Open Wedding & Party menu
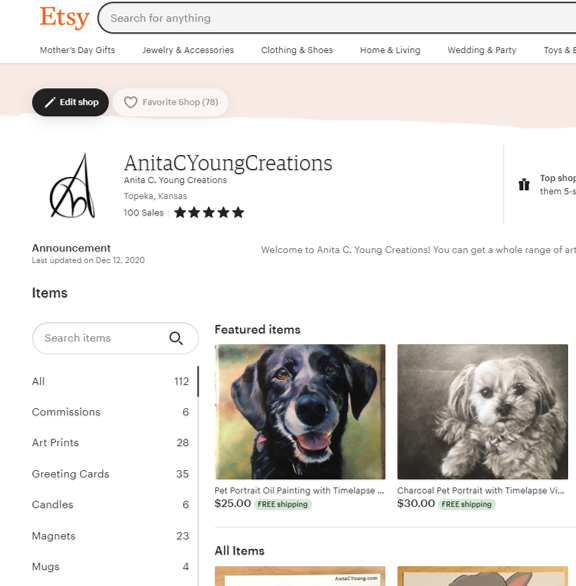This screenshot has width=576, height=586. point(482,50)
